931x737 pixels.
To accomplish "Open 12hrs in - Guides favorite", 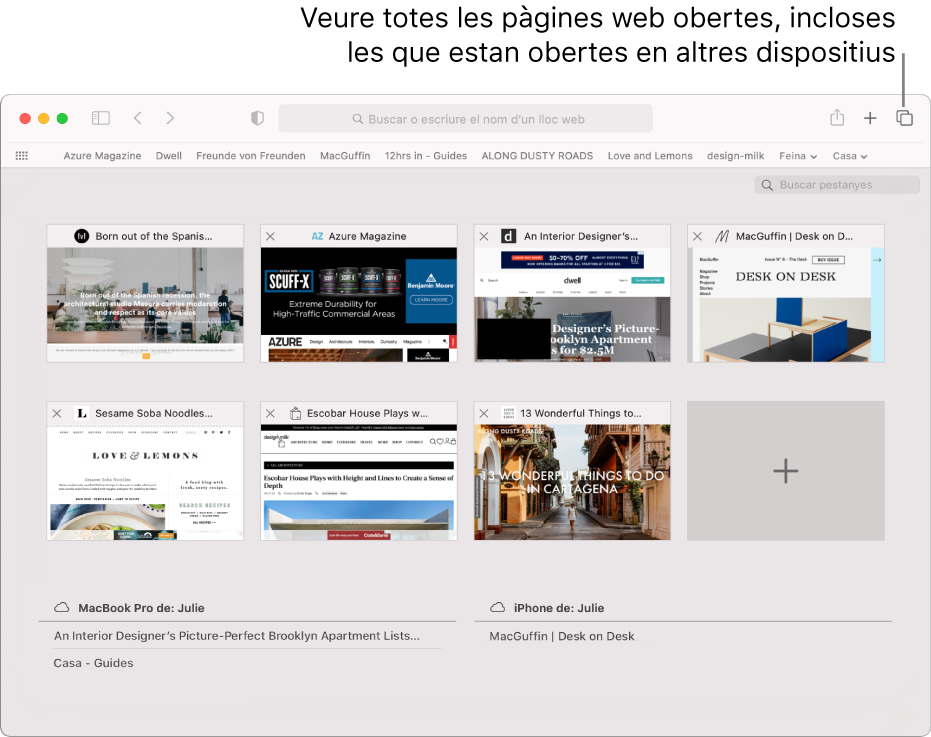I will point(426,156).
